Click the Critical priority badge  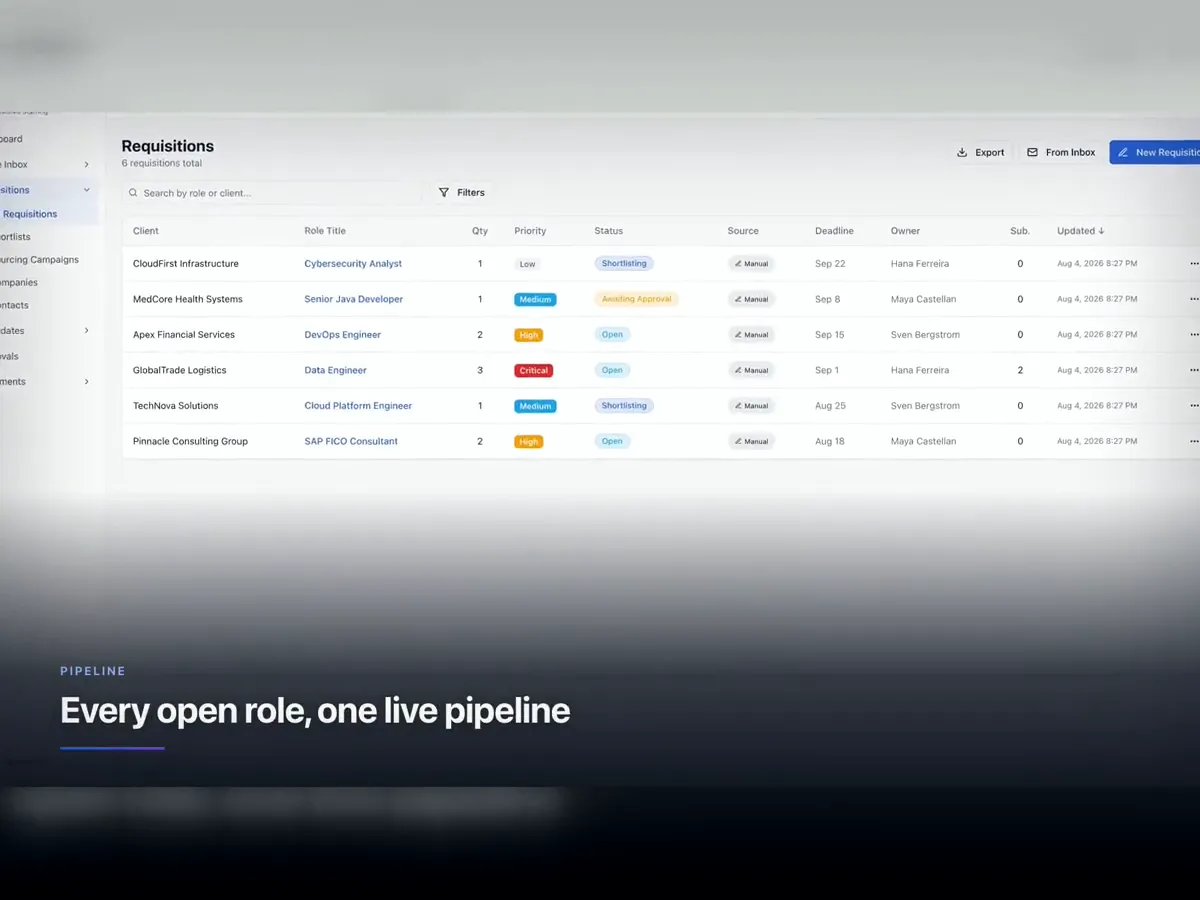pos(534,370)
